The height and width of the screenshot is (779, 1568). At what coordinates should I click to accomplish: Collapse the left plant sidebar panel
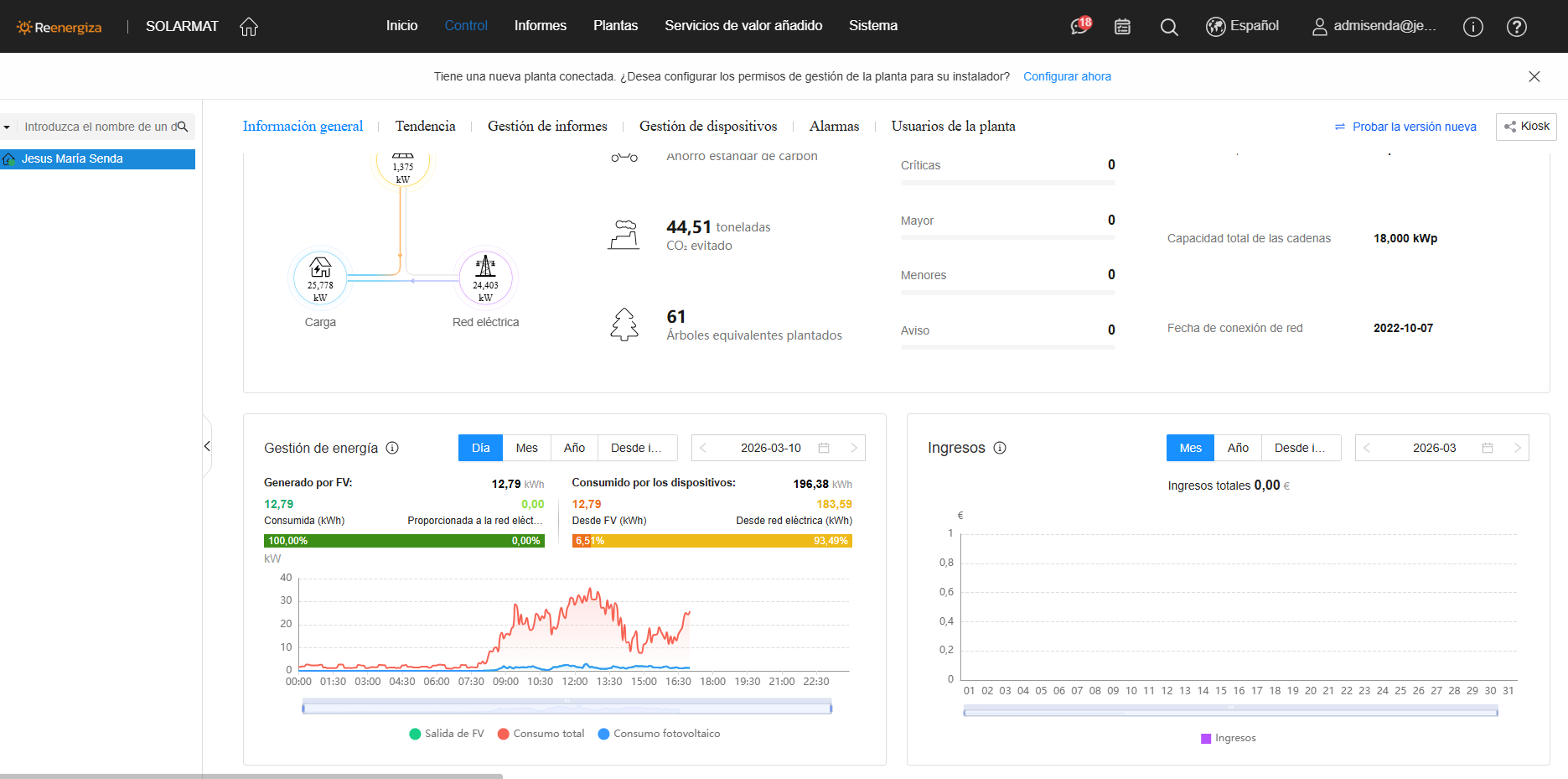coord(207,446)
